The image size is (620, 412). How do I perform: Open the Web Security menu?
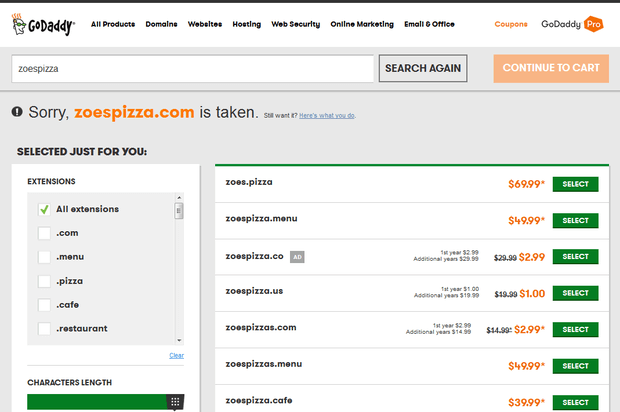click(296, 24)
